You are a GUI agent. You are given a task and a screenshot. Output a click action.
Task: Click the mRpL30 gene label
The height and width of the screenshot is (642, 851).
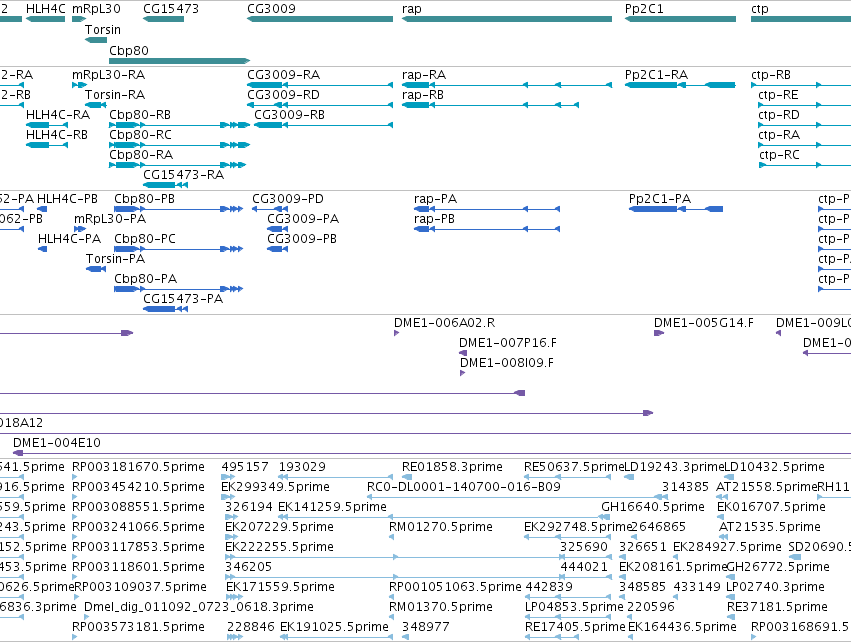[96, 9]
